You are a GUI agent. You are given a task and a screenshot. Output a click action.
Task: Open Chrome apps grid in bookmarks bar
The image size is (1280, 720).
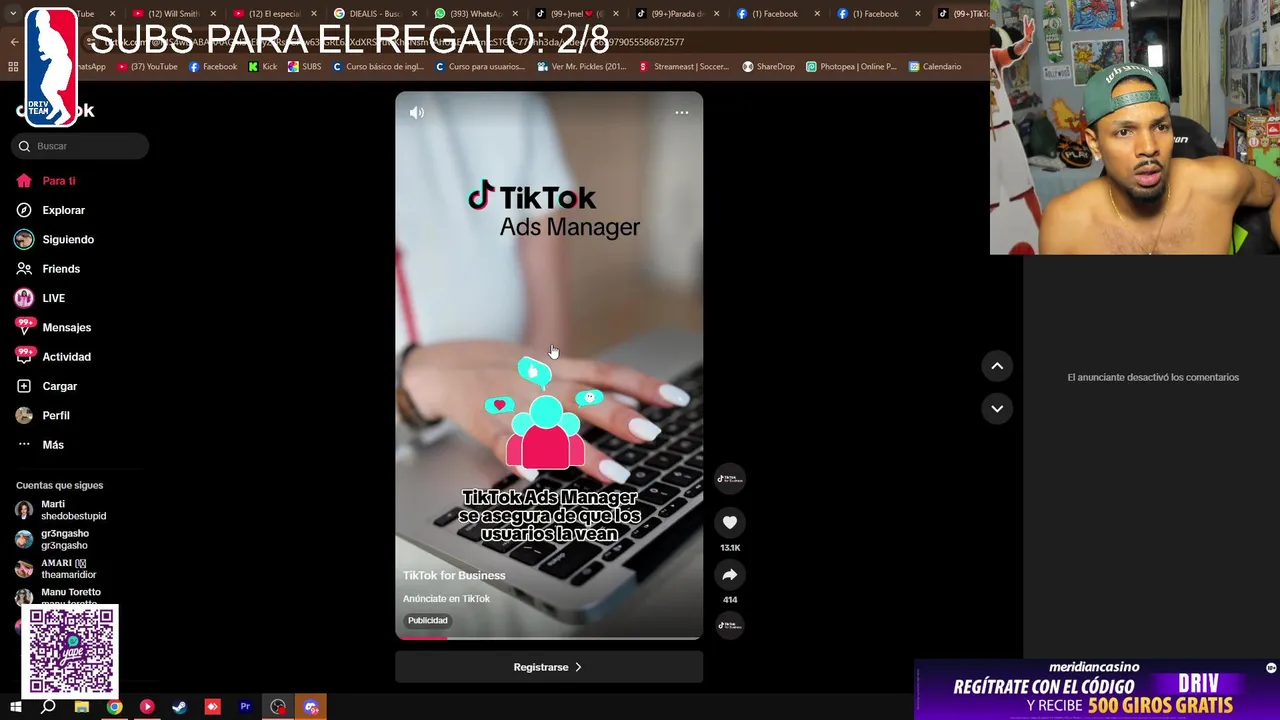click(x=13, y=67)
